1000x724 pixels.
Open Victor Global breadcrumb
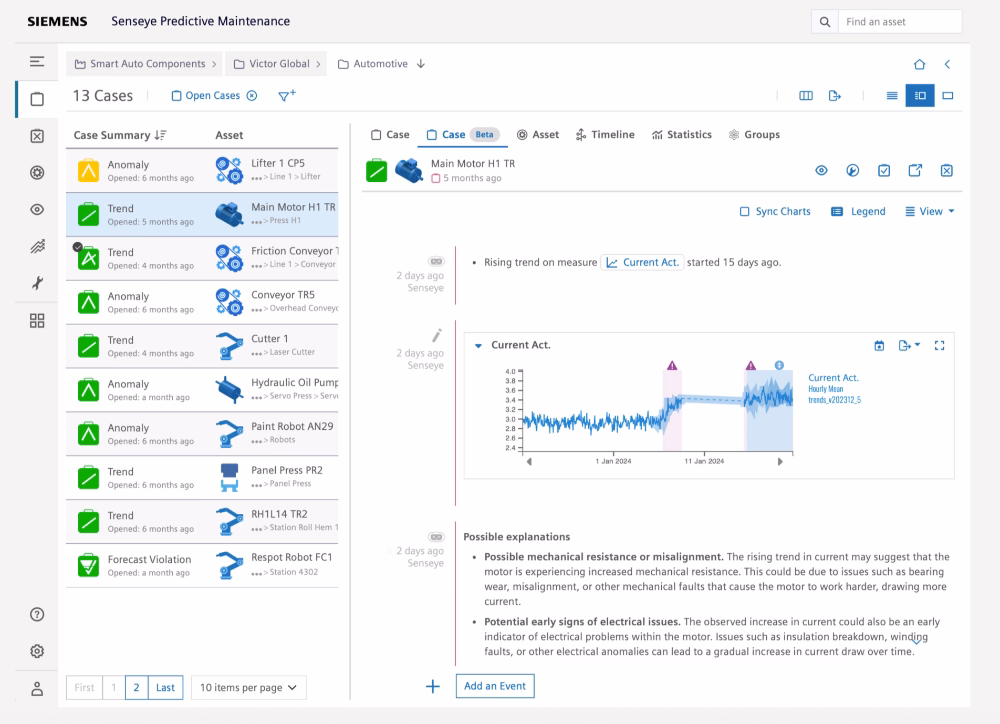pyautogui.click(x=276, y=64)
